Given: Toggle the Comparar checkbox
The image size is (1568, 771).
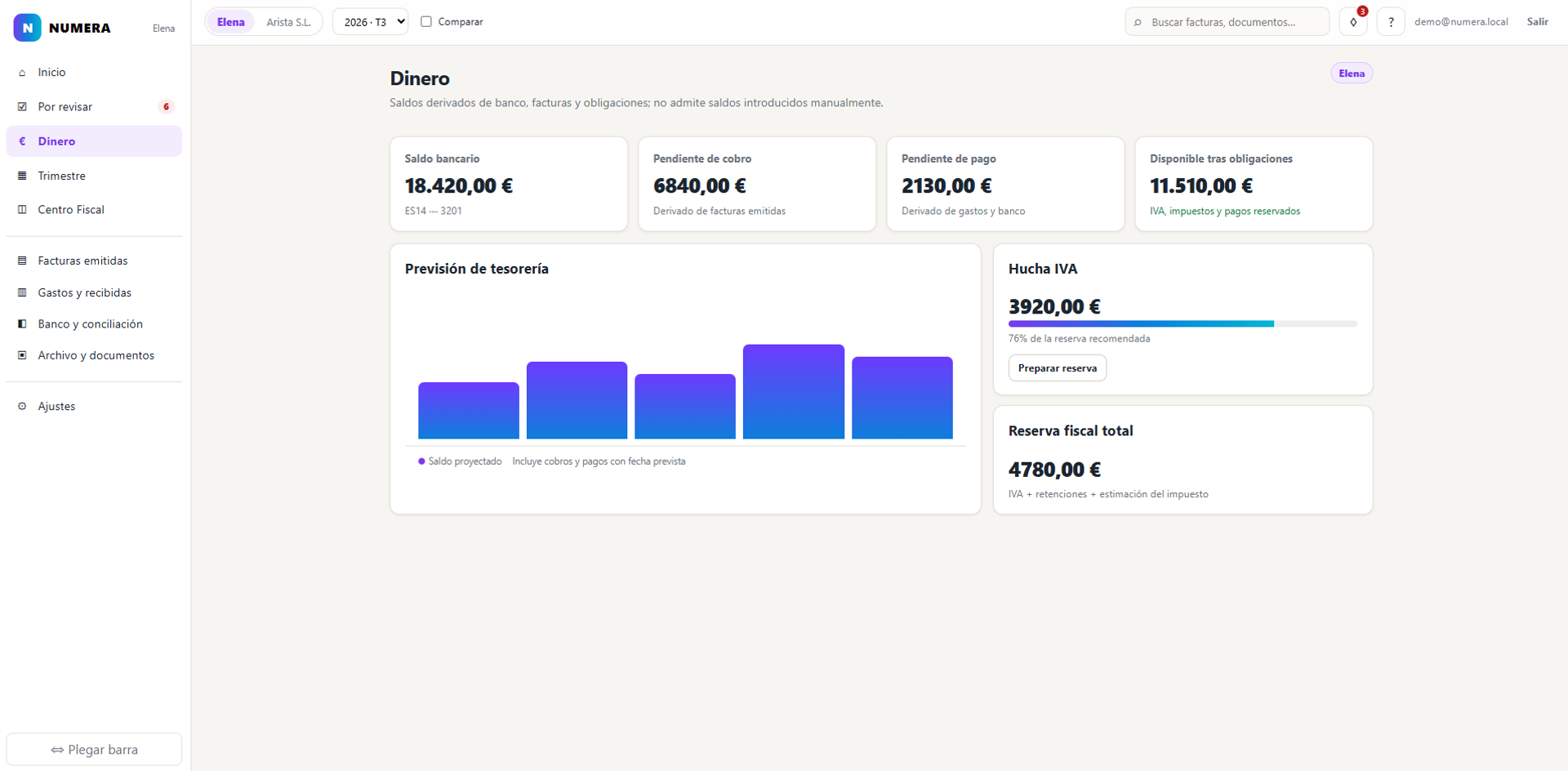Looking at the screenshot, I should pyautogui.click(x=425, y=22).
